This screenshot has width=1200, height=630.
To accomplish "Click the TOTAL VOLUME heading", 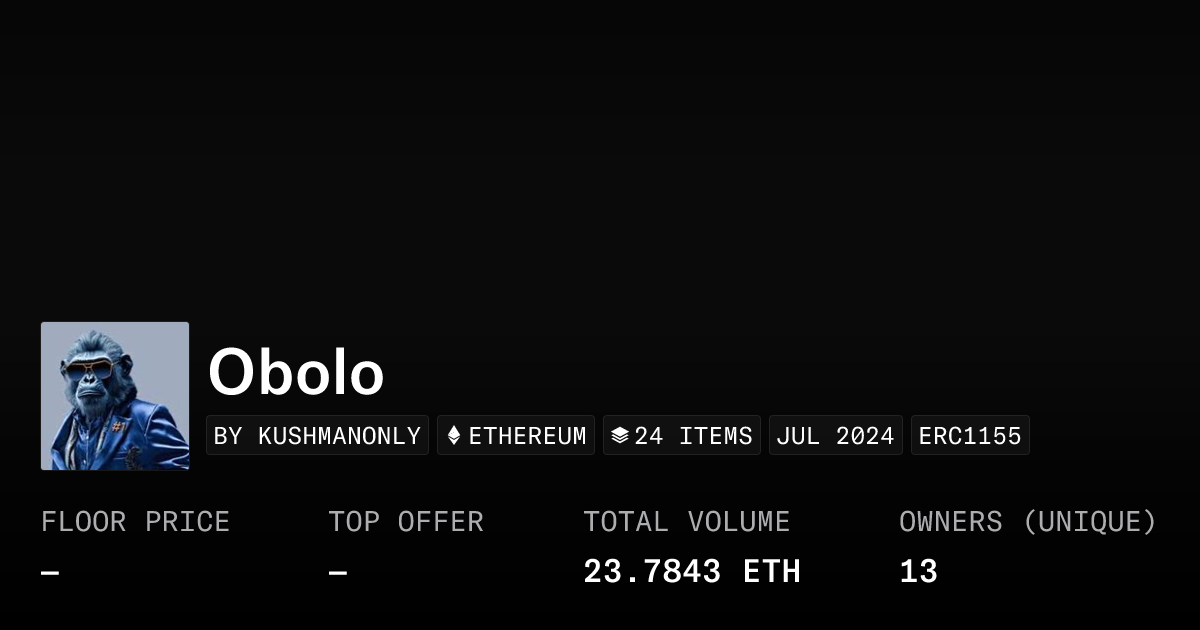I will [x=687, y=522].
